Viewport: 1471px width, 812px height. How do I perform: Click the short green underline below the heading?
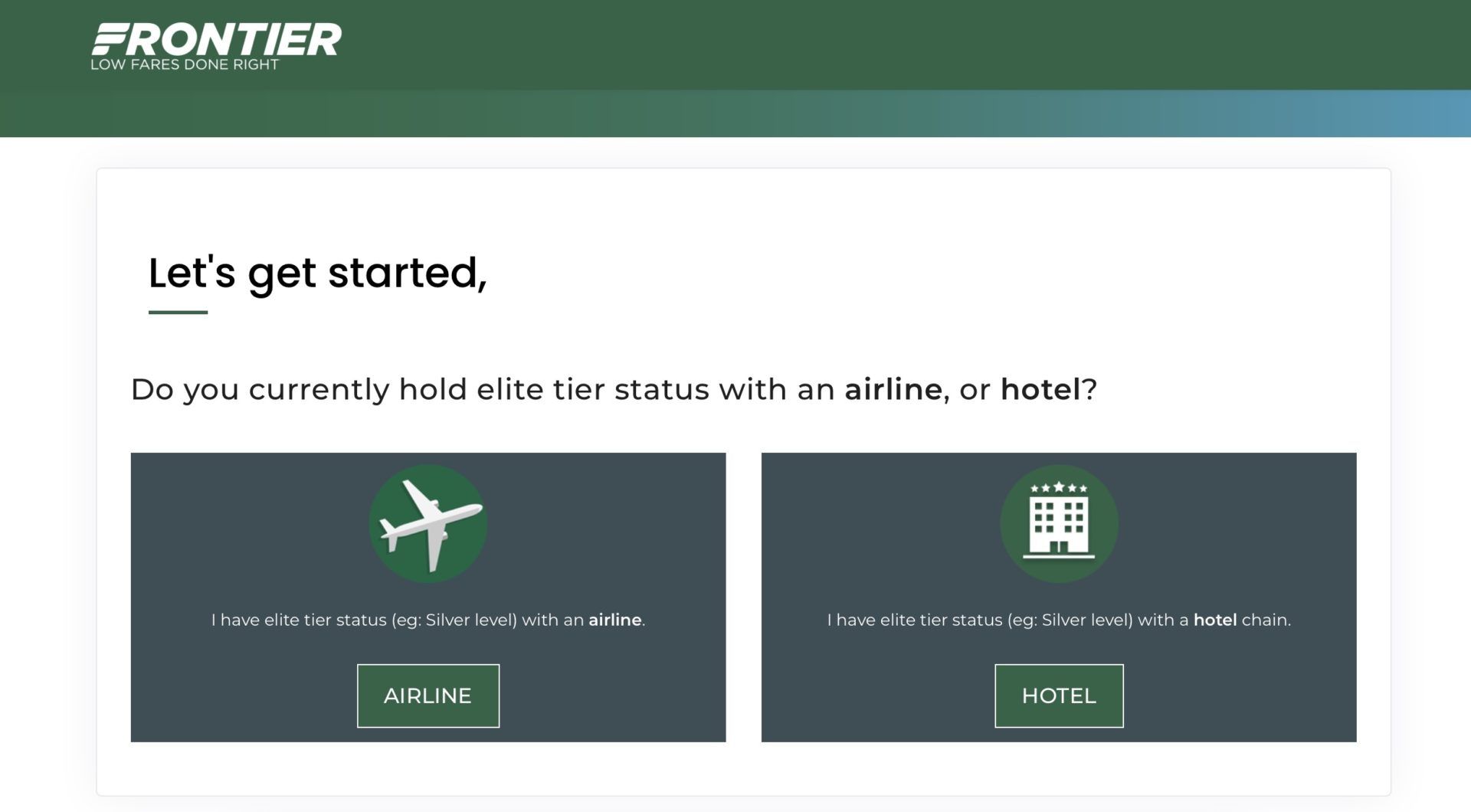[x=178, y=312]
